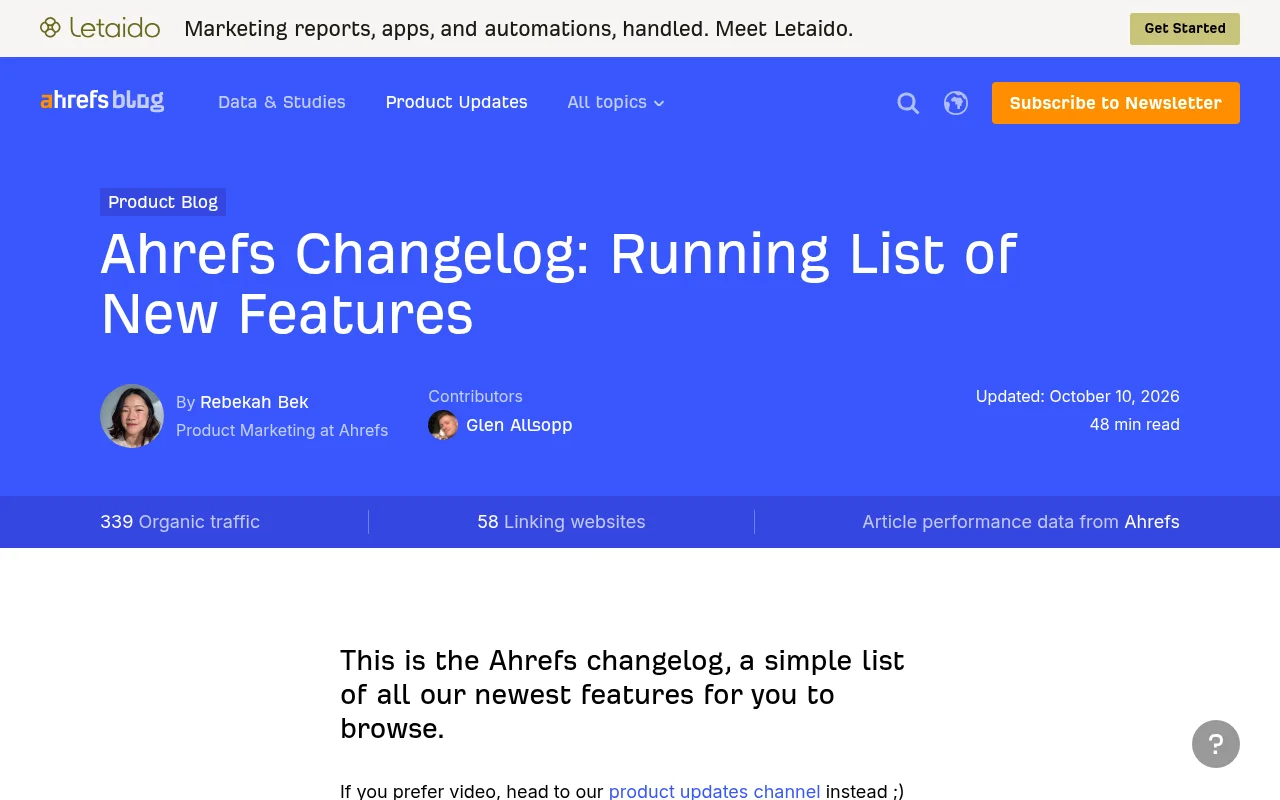This screenshot has width=1280, height=800.
Task: Open author Rebekah Bek's profile link
Action: (254, 402)
